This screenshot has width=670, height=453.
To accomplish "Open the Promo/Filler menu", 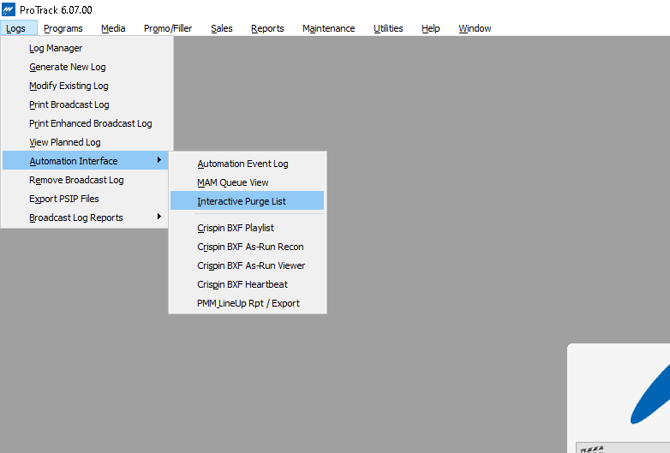I will pyautogui.click(x=168, y=28).
